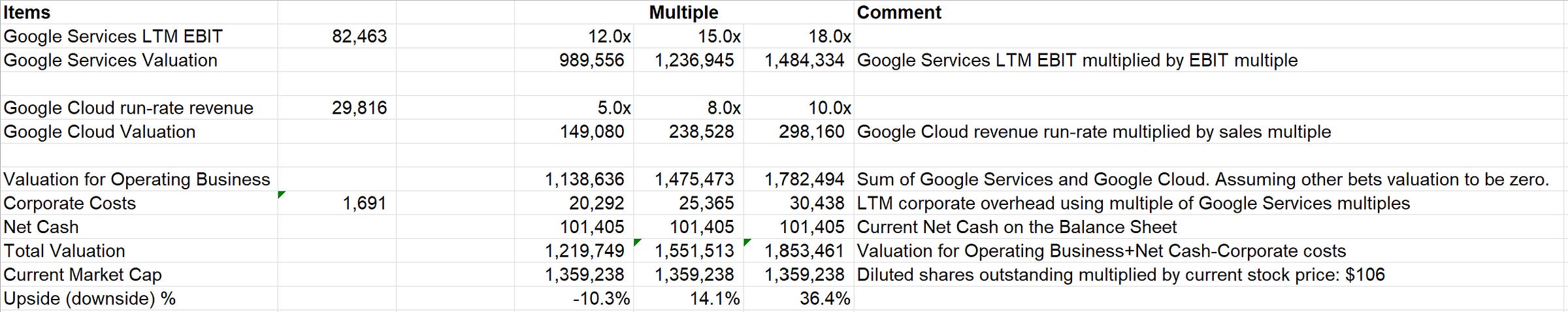This screenshot has height=312, width=1568.
Task: Select the -10.3% downside cell
Action: coord(574,298)
